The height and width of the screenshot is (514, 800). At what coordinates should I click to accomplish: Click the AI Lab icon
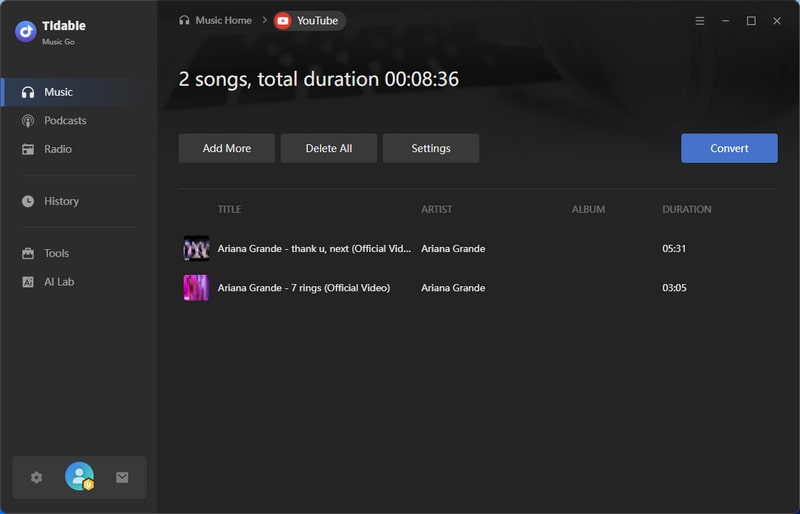coord(28,282)
